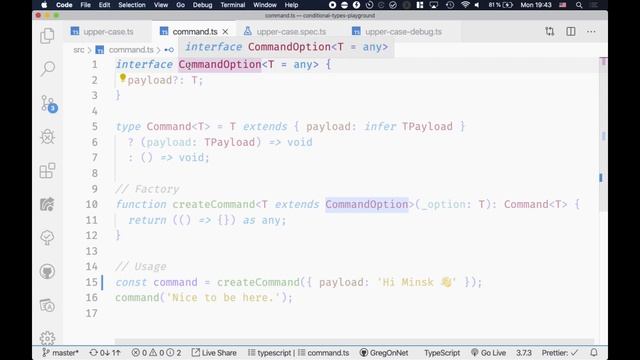This screenshot has height=360, width=640.
Task: Select TypeScript version 3.7.3
Action: [524, 353]
